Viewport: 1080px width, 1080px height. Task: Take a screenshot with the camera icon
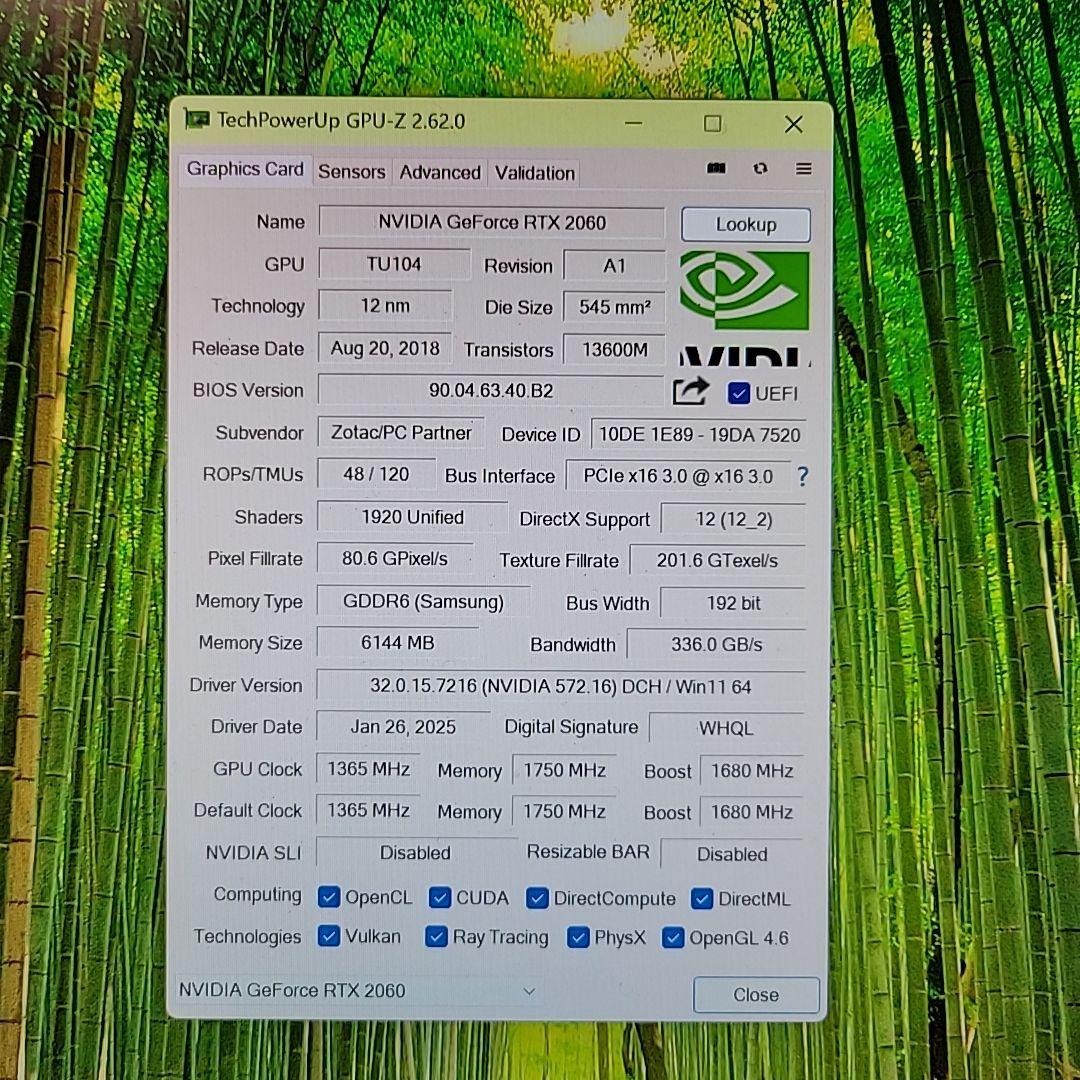pyautogui.click(x=716, y=169)
